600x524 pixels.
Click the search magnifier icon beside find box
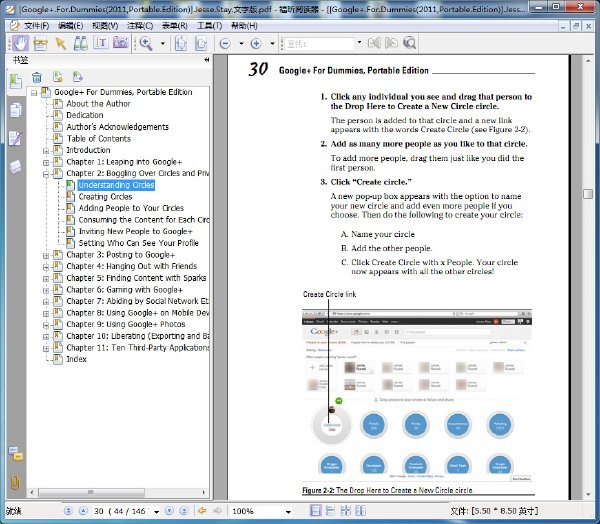click(x=409, y=43)
